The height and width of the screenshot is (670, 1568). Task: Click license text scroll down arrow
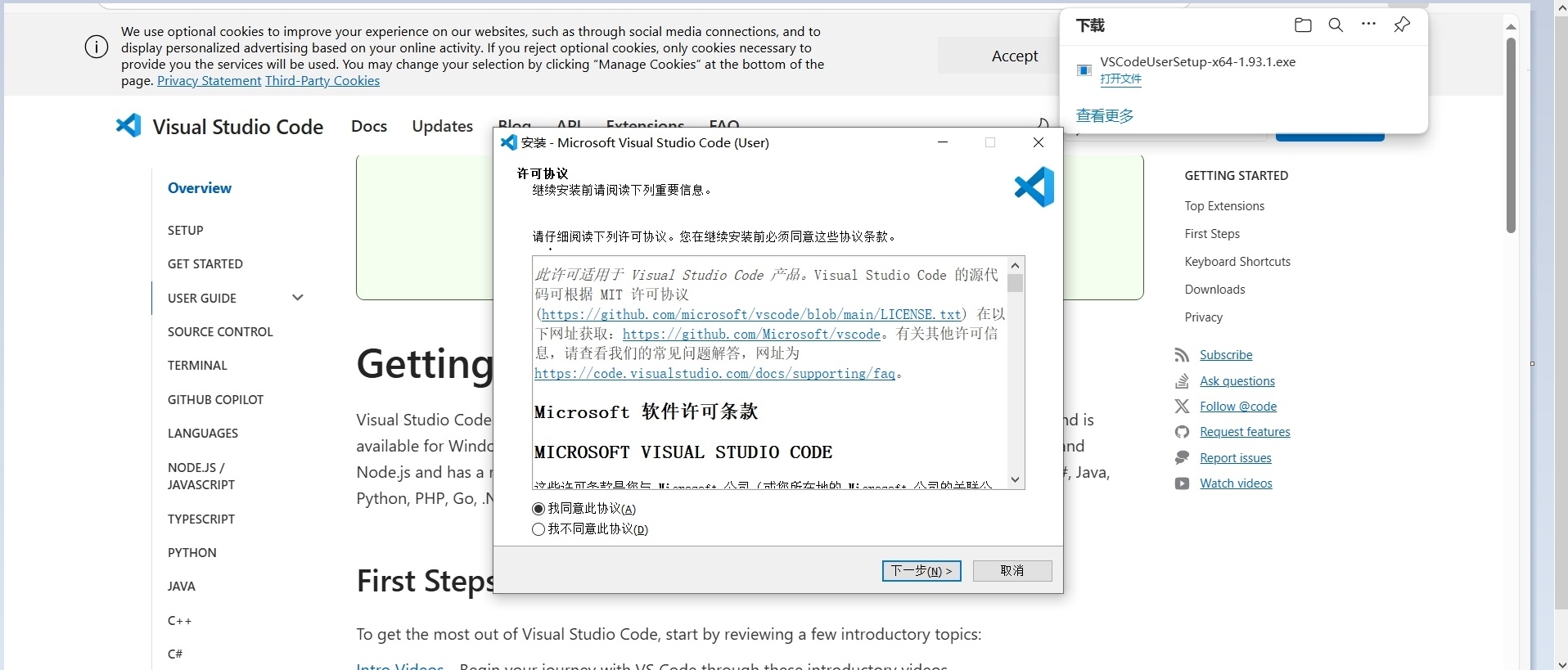pyautogui.click(x=1016, y=480)
